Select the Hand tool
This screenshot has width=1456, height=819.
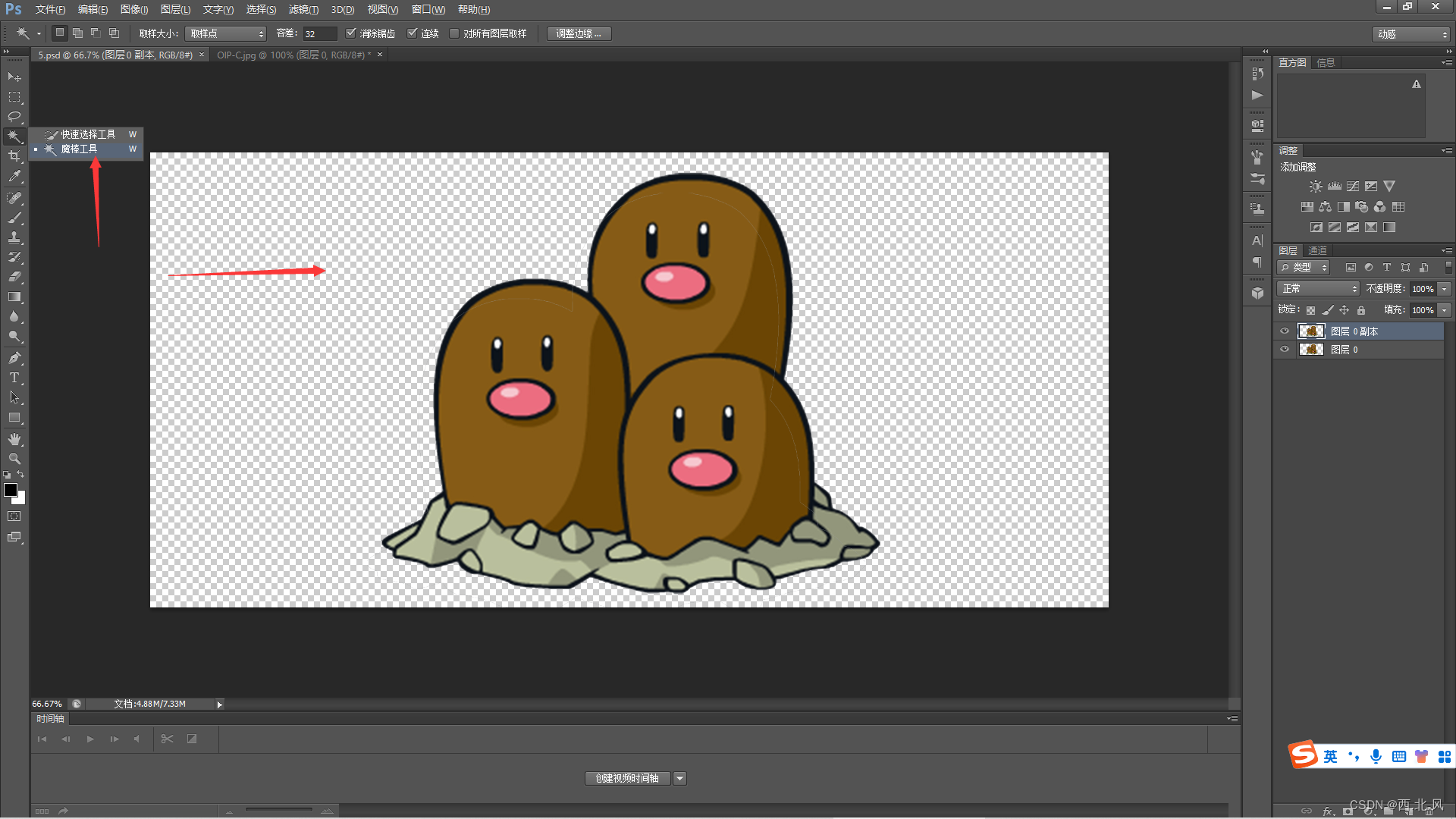pos(14,439)
